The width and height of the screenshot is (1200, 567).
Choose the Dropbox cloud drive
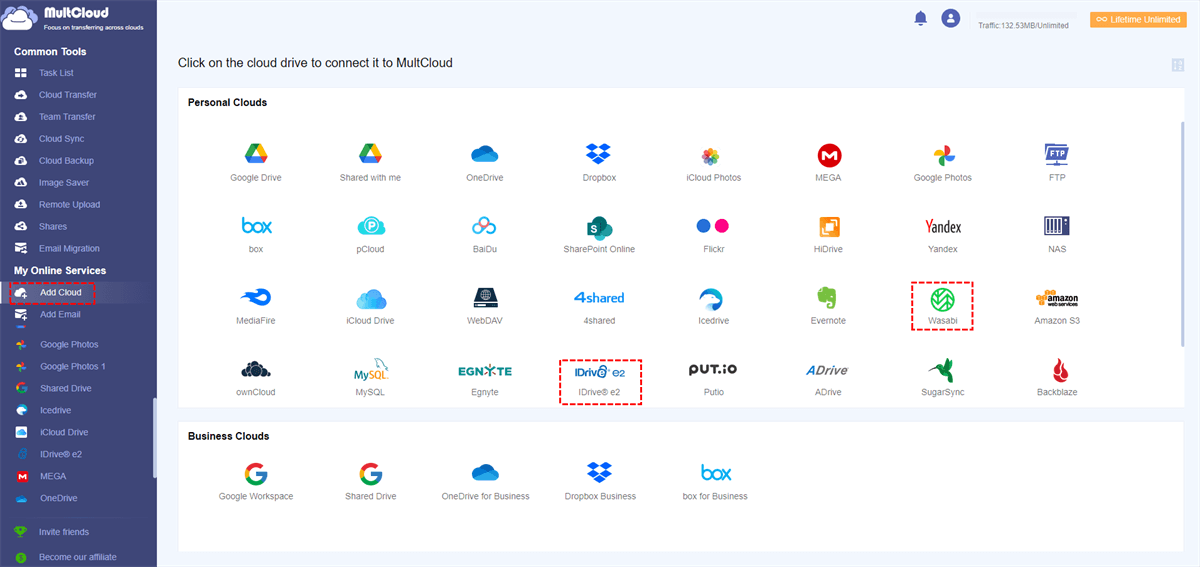[599, 163]
